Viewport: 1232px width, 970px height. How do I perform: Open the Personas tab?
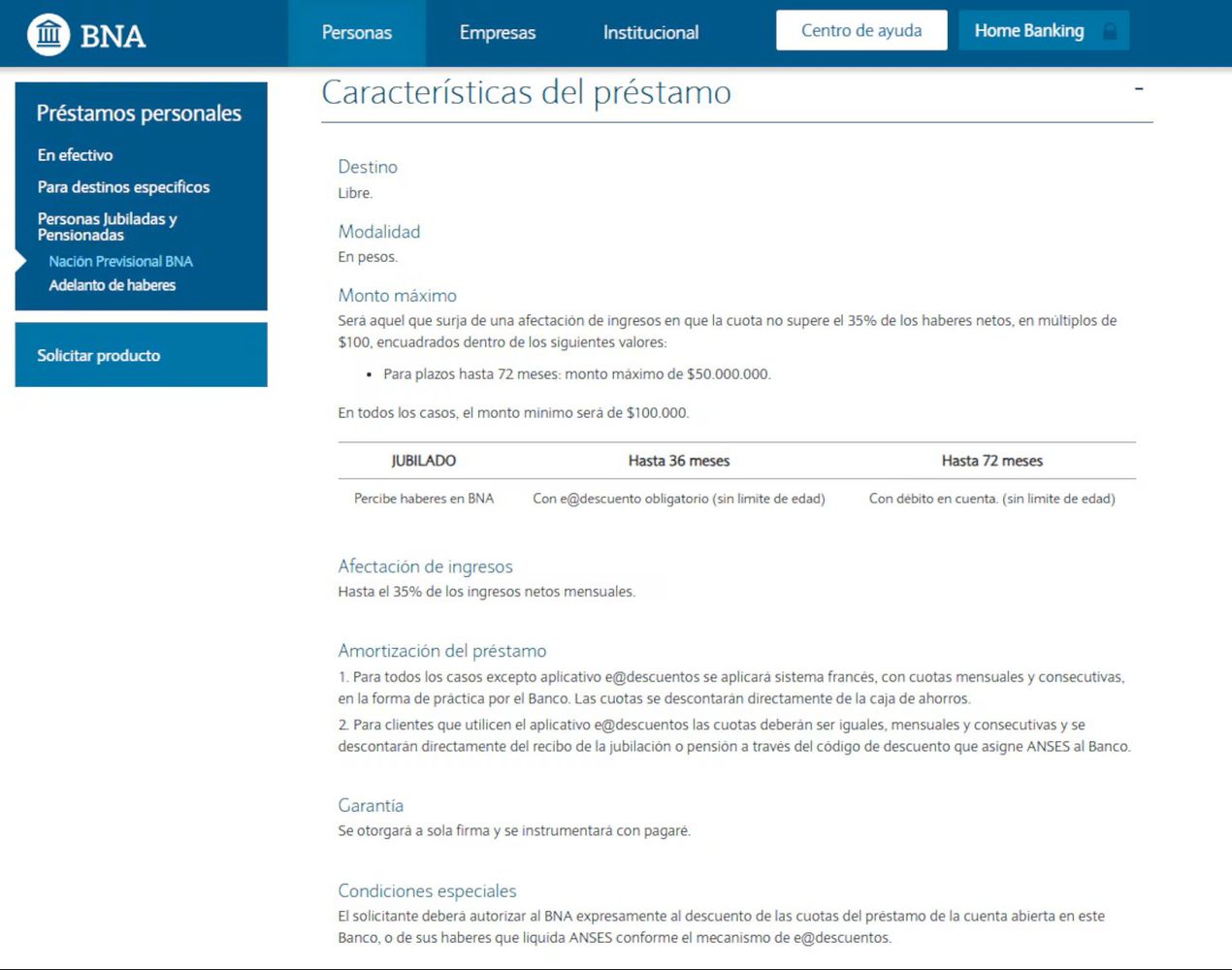357,33
